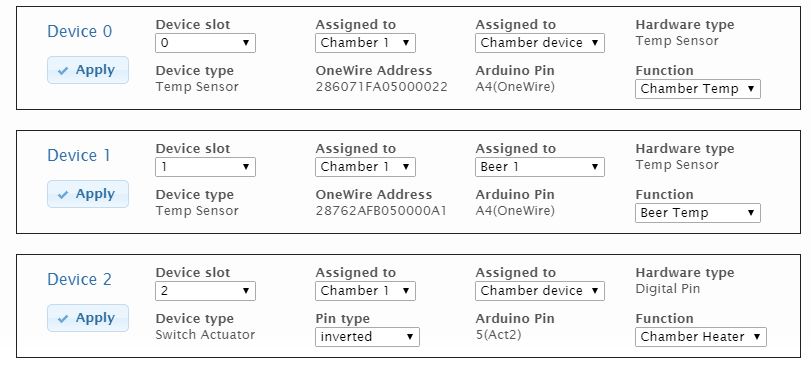Click the Device 0 heading
The width and height of the screenshot is (811, 368).
point(80,32)
